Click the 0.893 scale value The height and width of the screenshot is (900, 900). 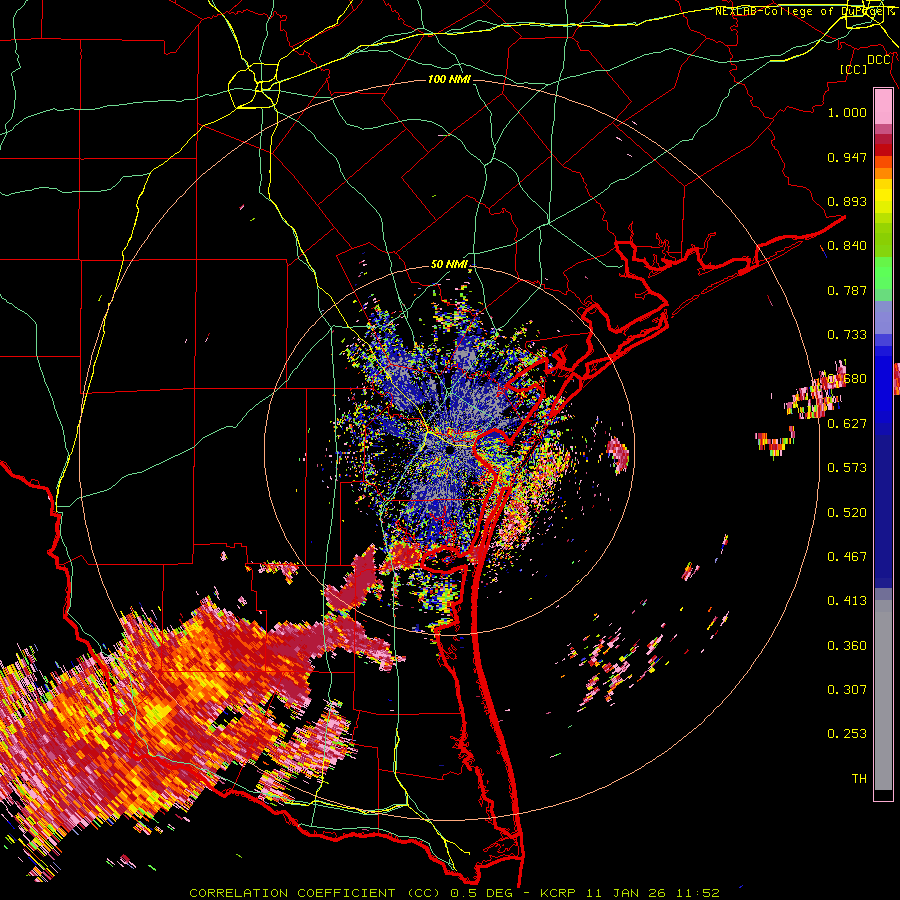(847, 201)
